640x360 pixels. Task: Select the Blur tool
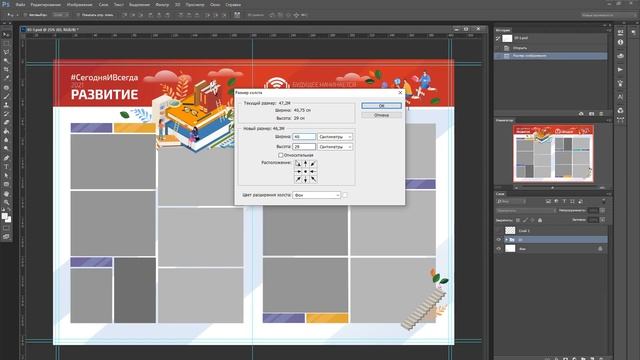(6, 140)
